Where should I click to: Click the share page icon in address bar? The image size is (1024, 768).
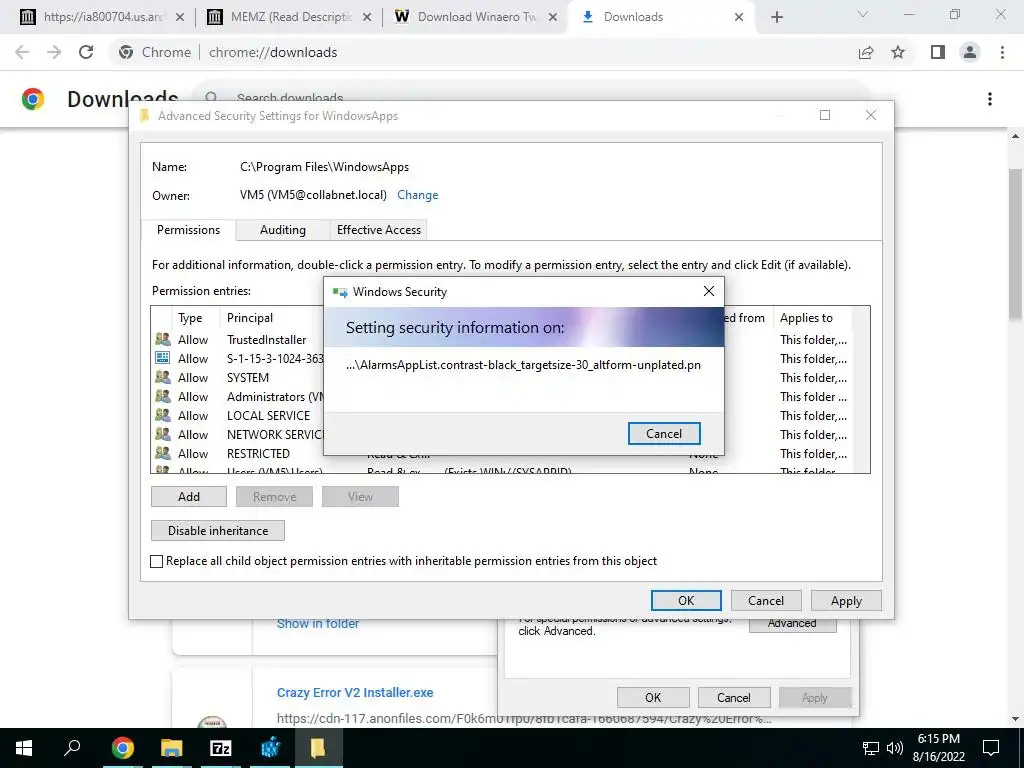[866, 52]
